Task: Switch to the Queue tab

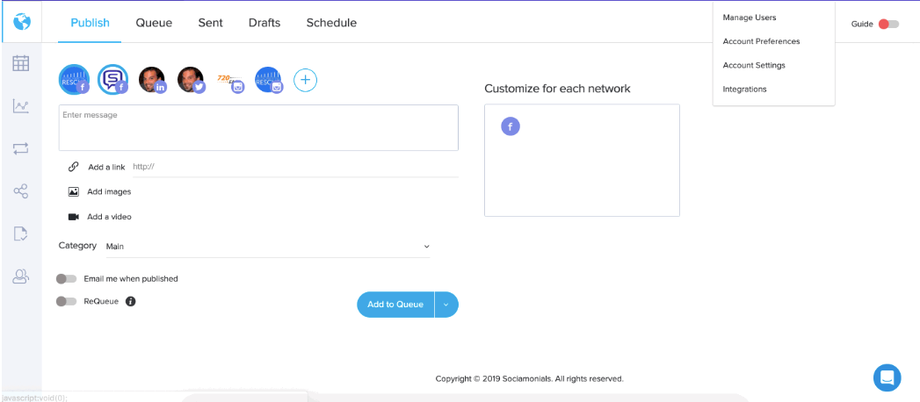Action: (154, 23)
